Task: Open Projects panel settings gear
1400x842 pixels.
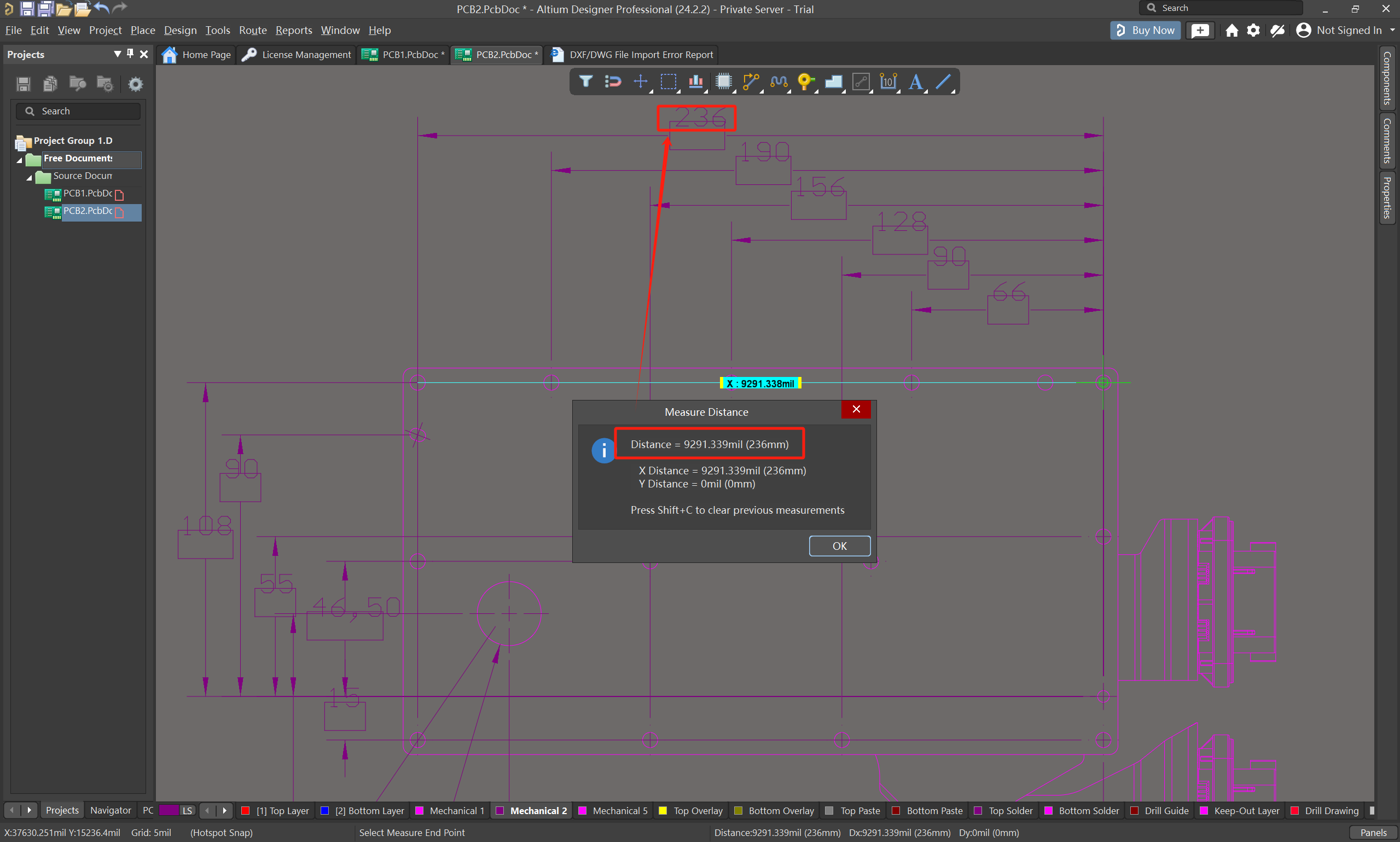Action: click(x=135, y=85)
